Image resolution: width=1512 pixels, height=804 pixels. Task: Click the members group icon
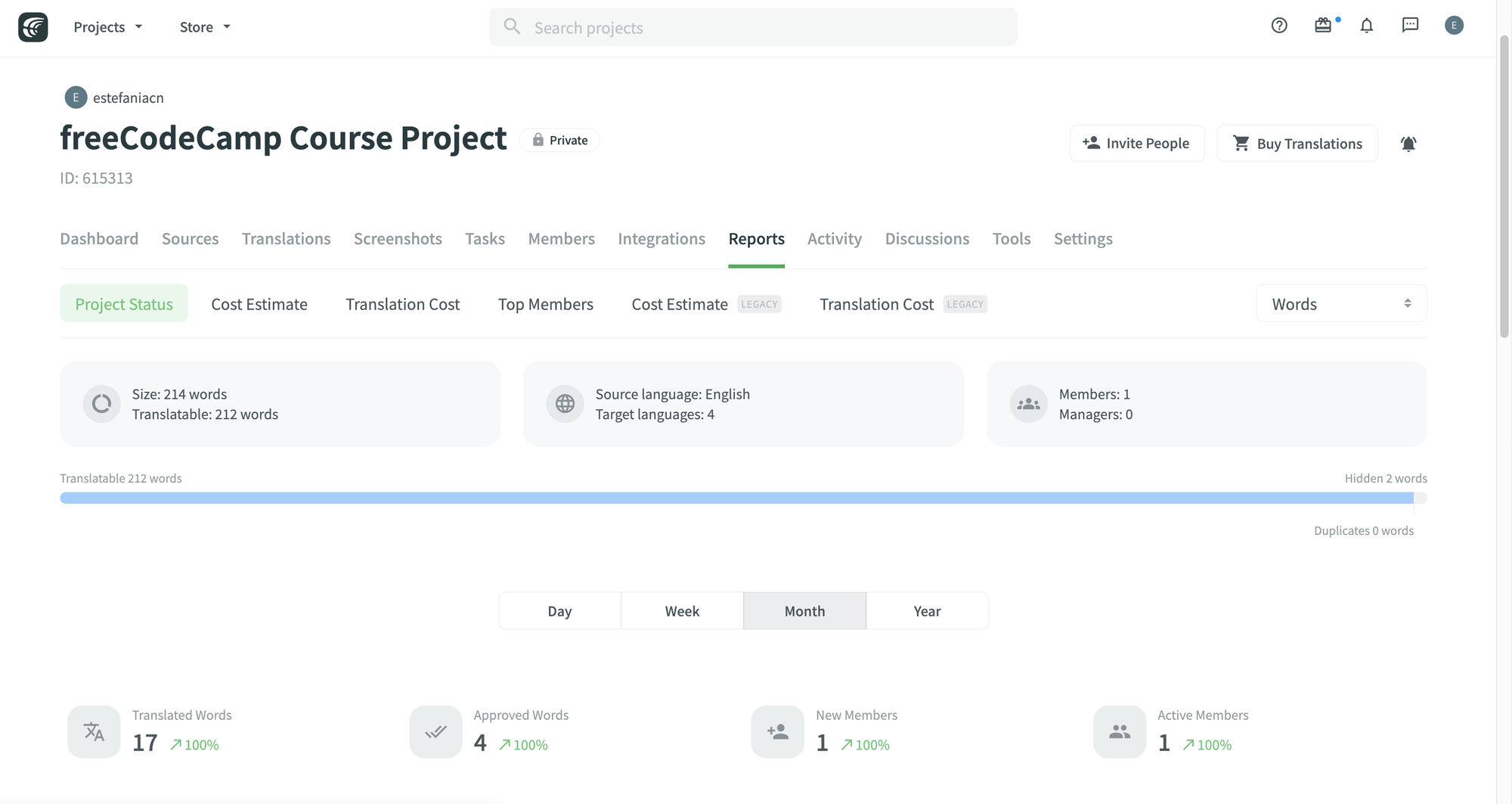pos(1029,404)
